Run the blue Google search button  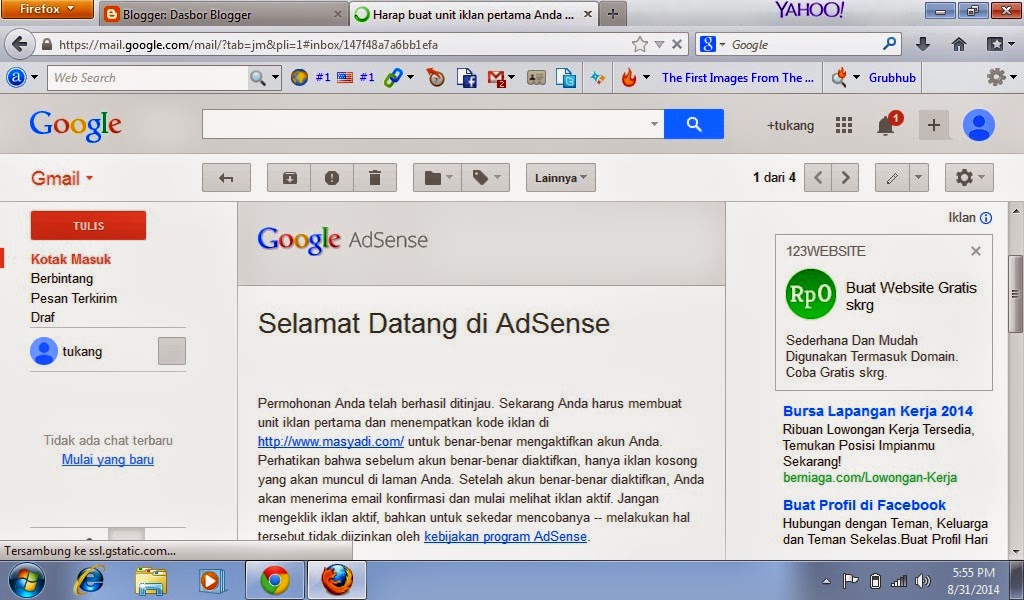click(x=694, y=124)
